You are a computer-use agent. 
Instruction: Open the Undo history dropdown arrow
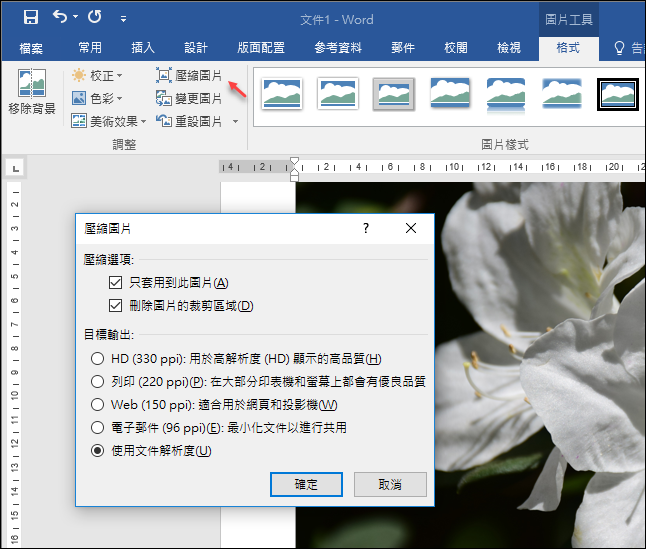coord(75,17)
